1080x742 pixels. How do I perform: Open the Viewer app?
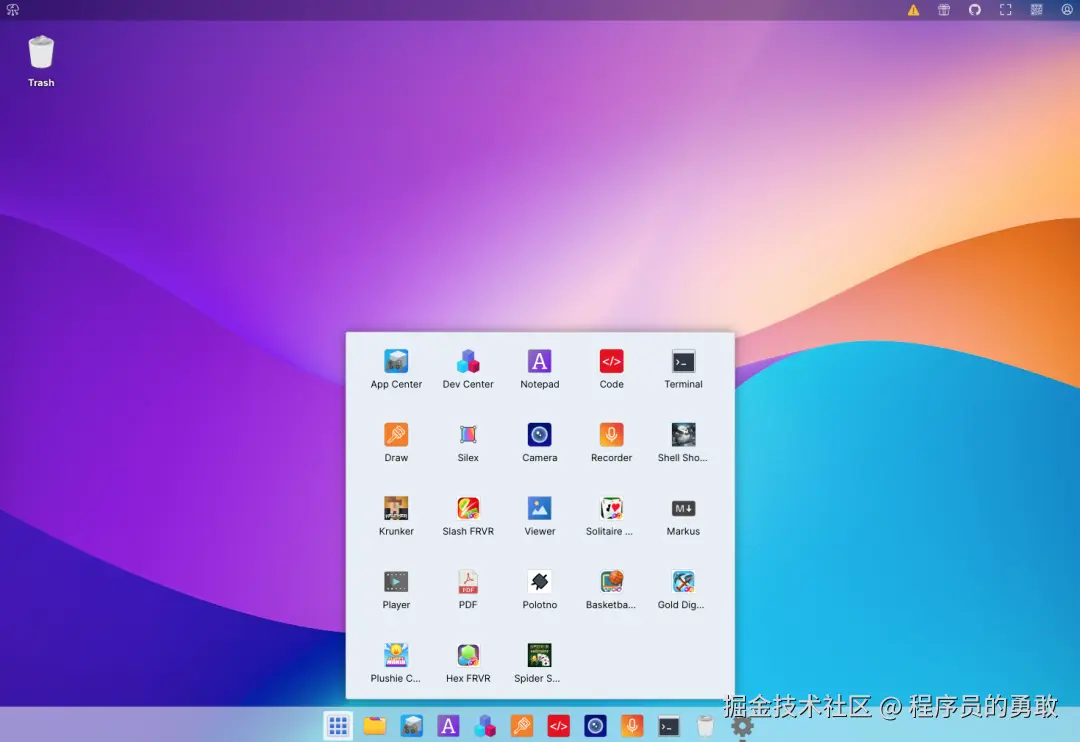[x=539, y=517]
